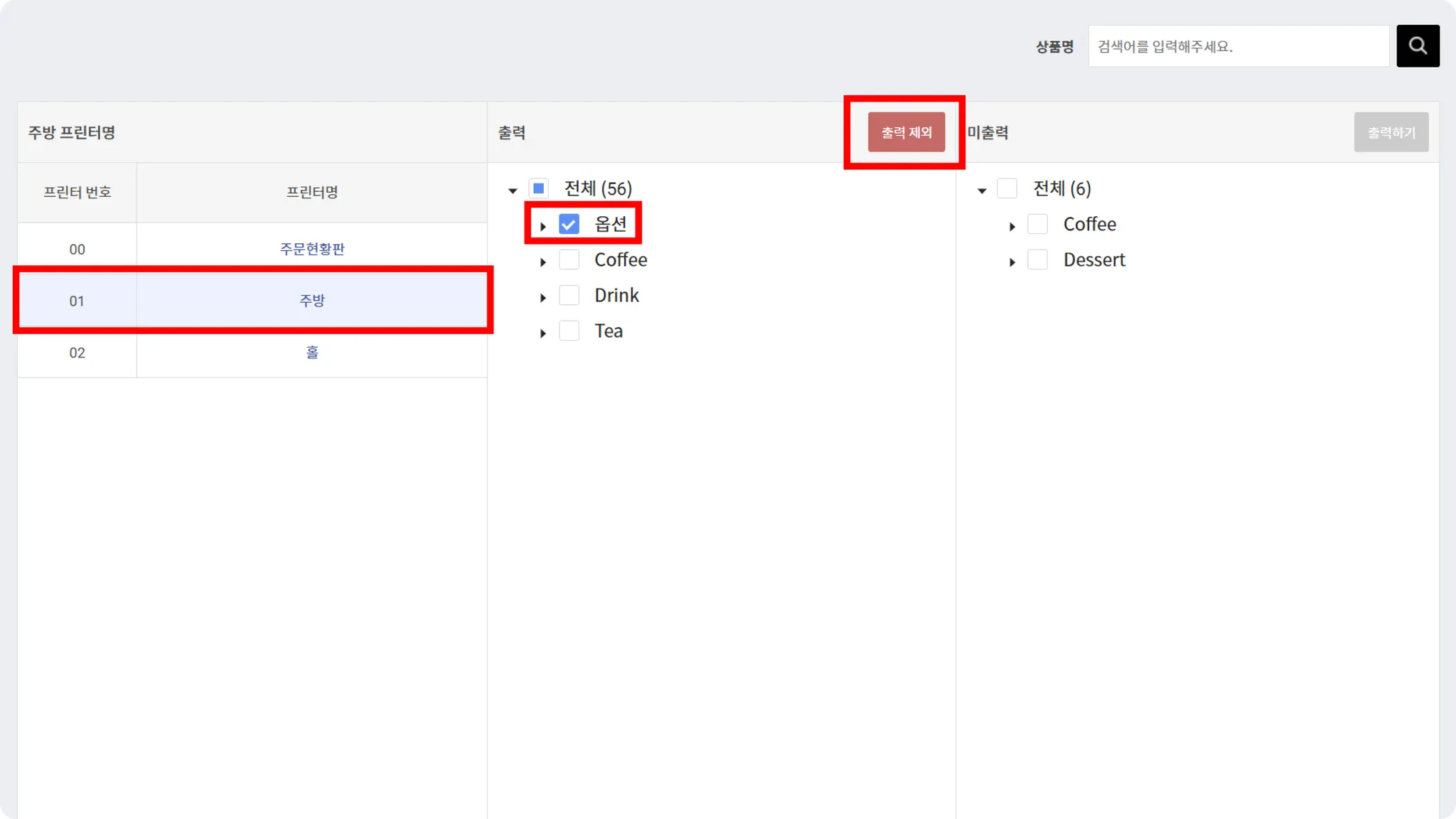1456x819 pixels.
Task: Check the Coffee checkbox in 미출력 panel
Action: coord(1037,225)
